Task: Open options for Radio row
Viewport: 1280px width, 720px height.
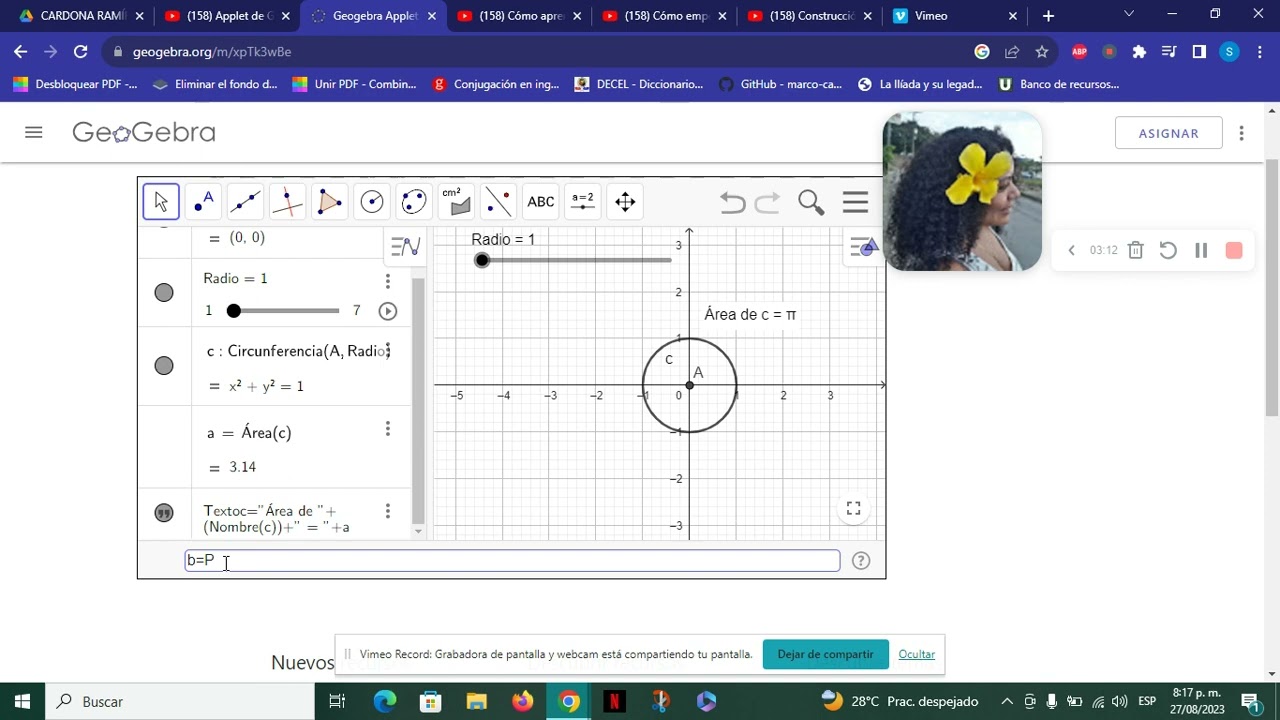Action: (388, 281)
